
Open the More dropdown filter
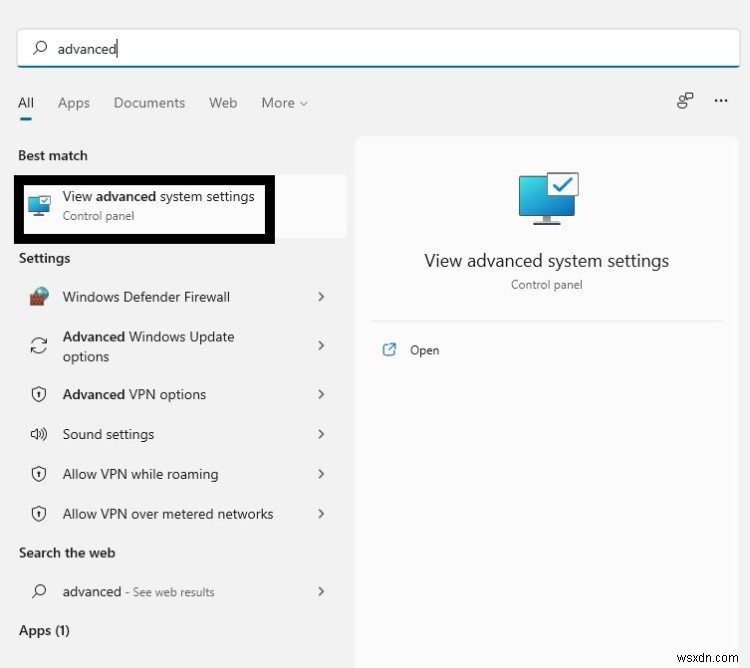click(284, 103)
